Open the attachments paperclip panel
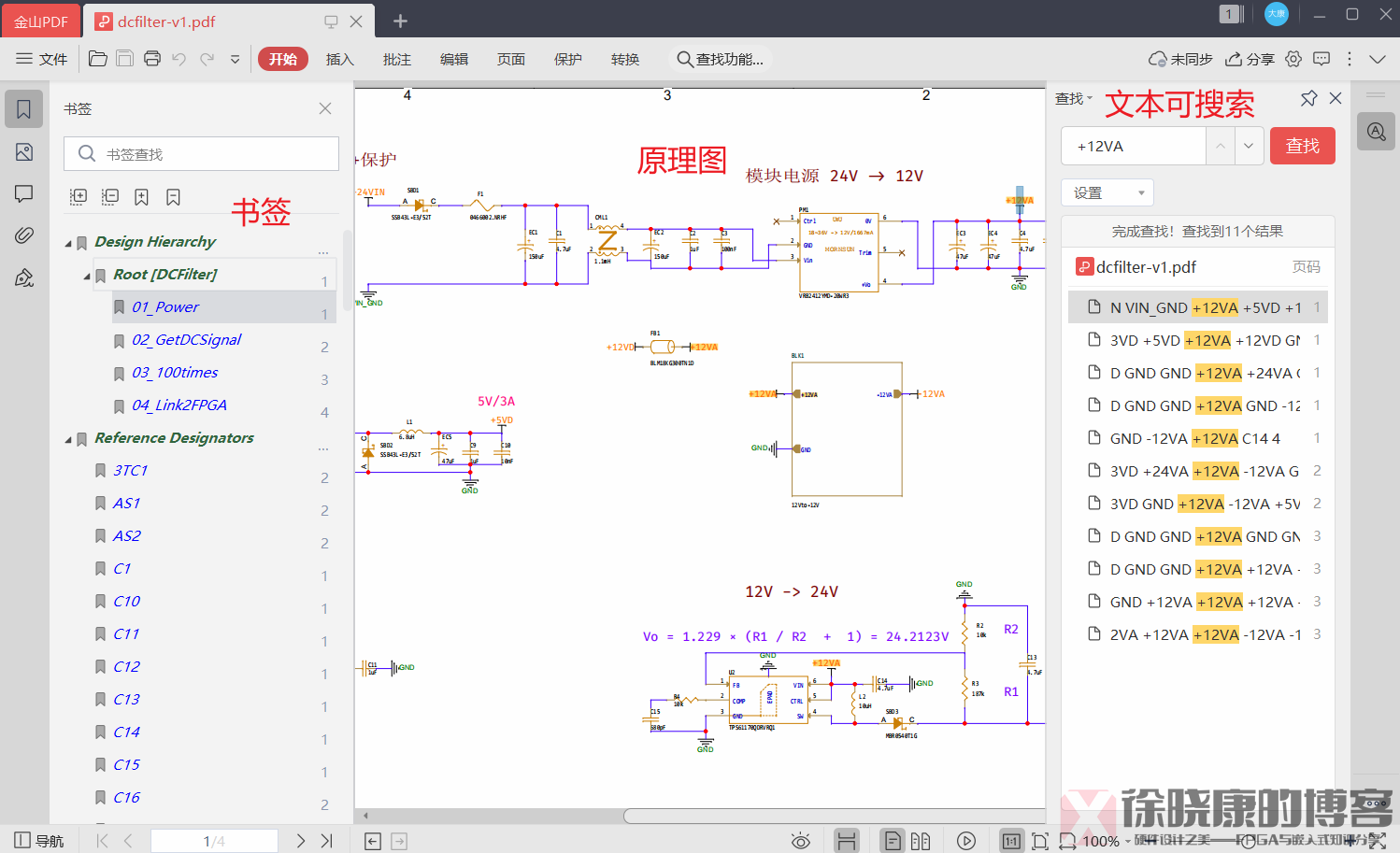 [24, 235]
